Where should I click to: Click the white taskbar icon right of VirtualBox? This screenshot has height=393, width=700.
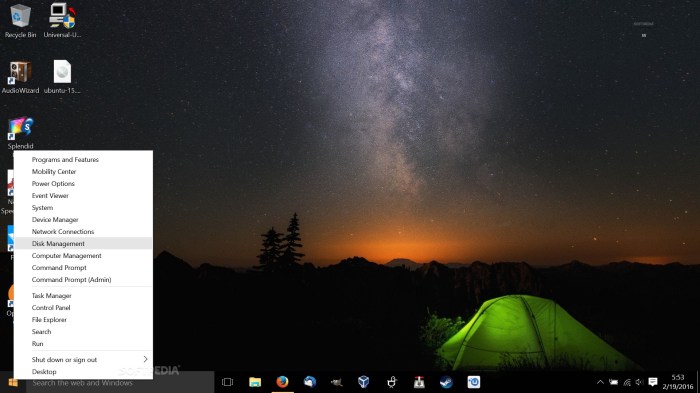[x=392, y=382]
